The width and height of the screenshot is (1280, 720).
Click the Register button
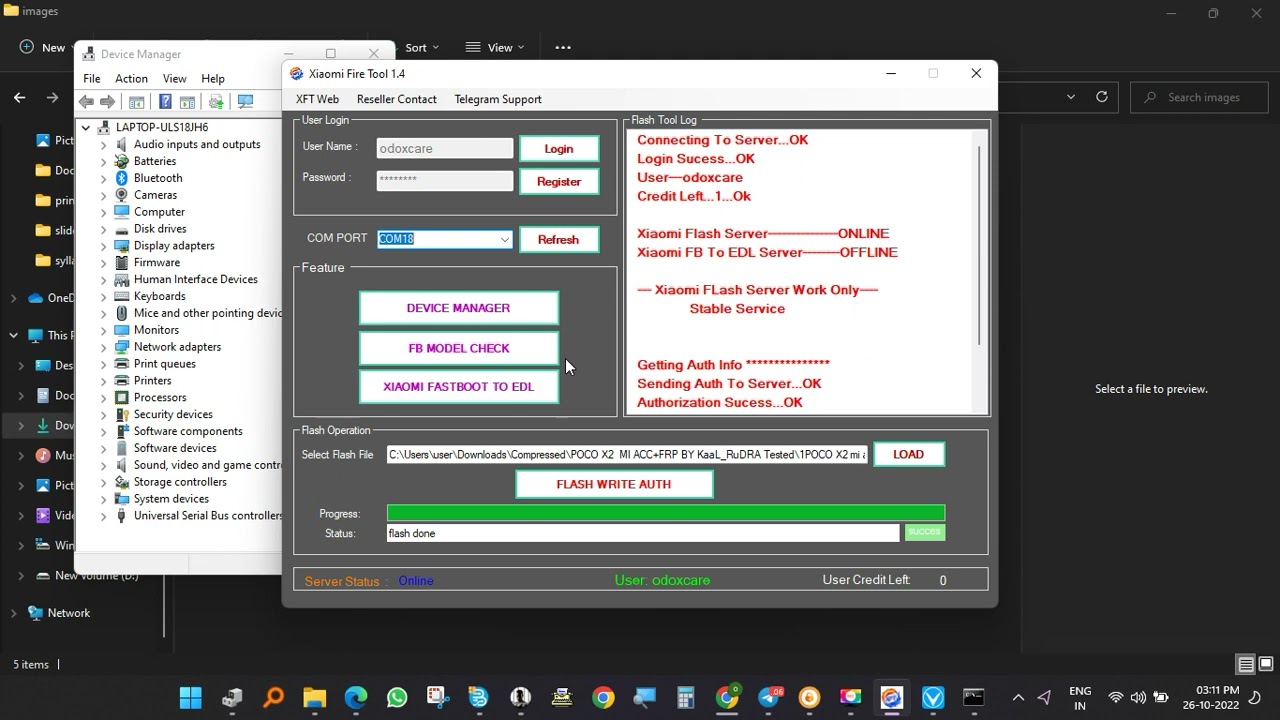[559, 182]
